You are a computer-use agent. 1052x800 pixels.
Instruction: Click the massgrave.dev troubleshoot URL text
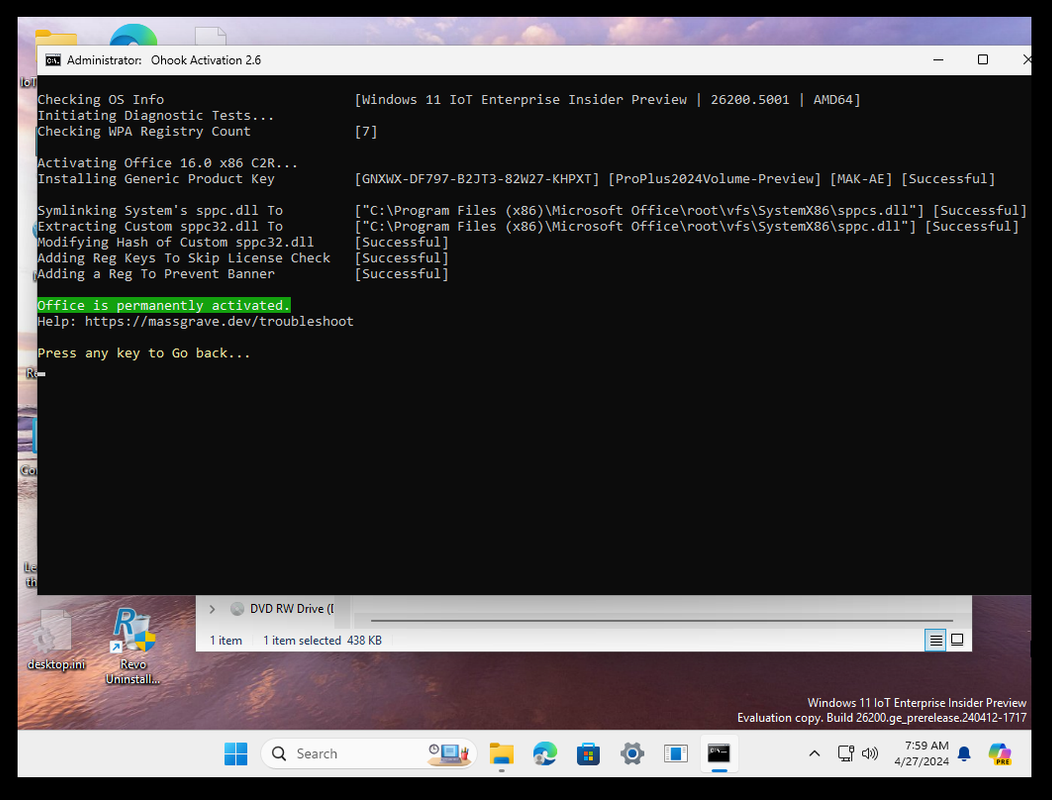pos(219,321)
